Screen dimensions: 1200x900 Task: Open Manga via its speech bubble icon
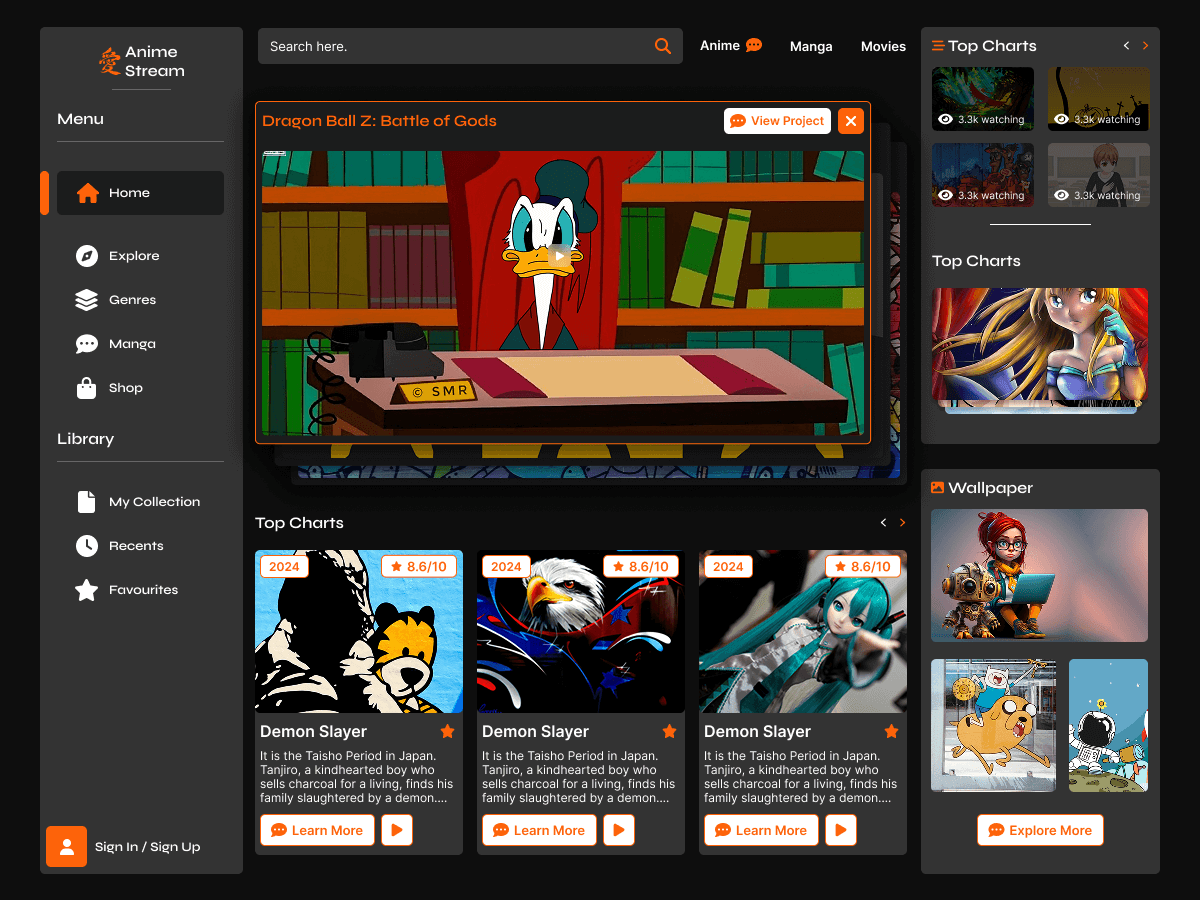point(86,343)
